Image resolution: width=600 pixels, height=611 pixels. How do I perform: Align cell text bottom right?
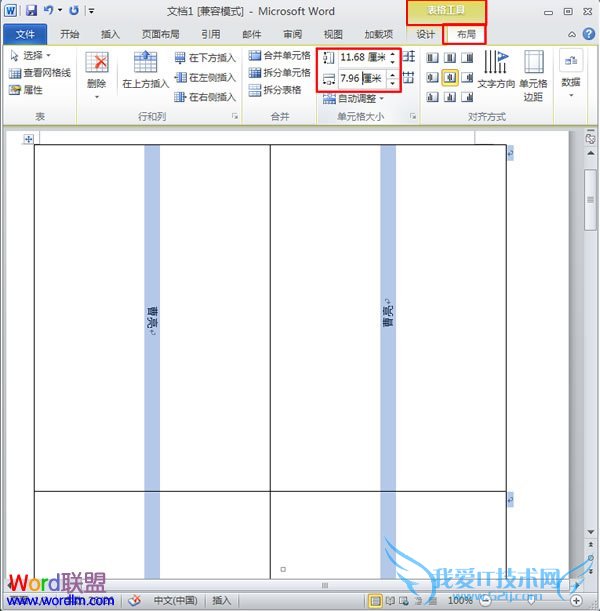pyautogui.click(x=467, y=96)
